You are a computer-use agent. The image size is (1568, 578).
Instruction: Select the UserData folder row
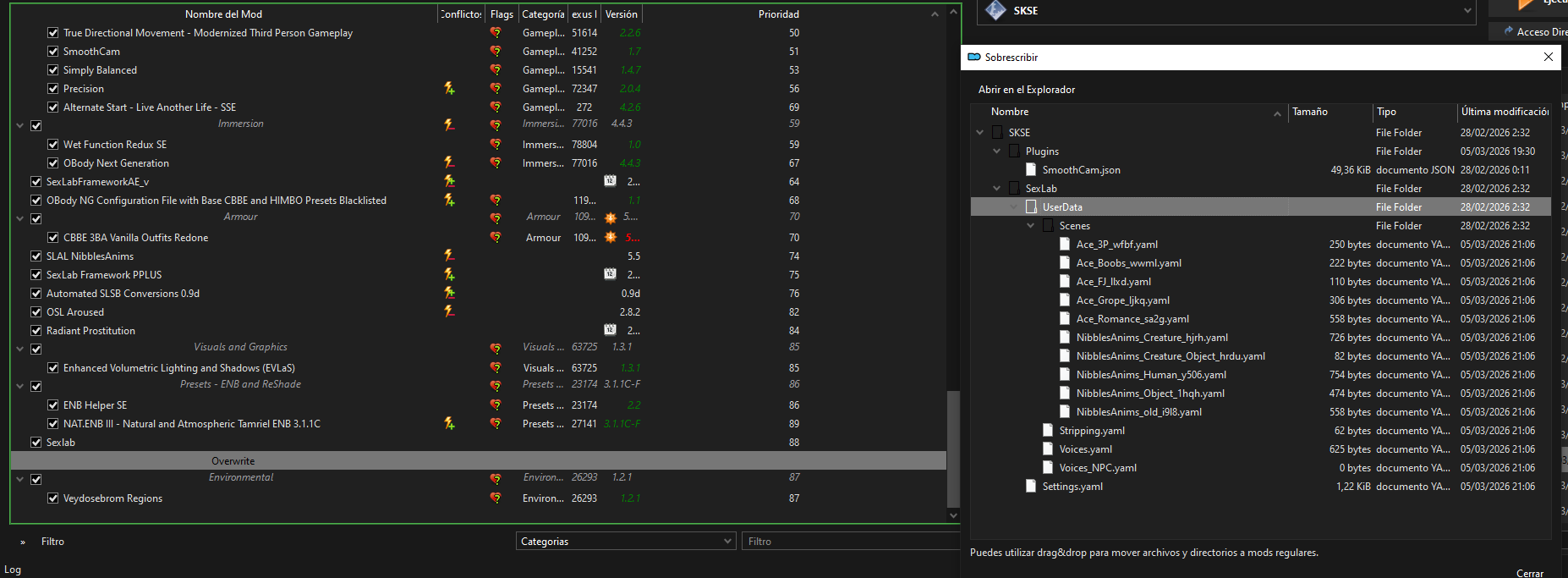pos(1260,206)
